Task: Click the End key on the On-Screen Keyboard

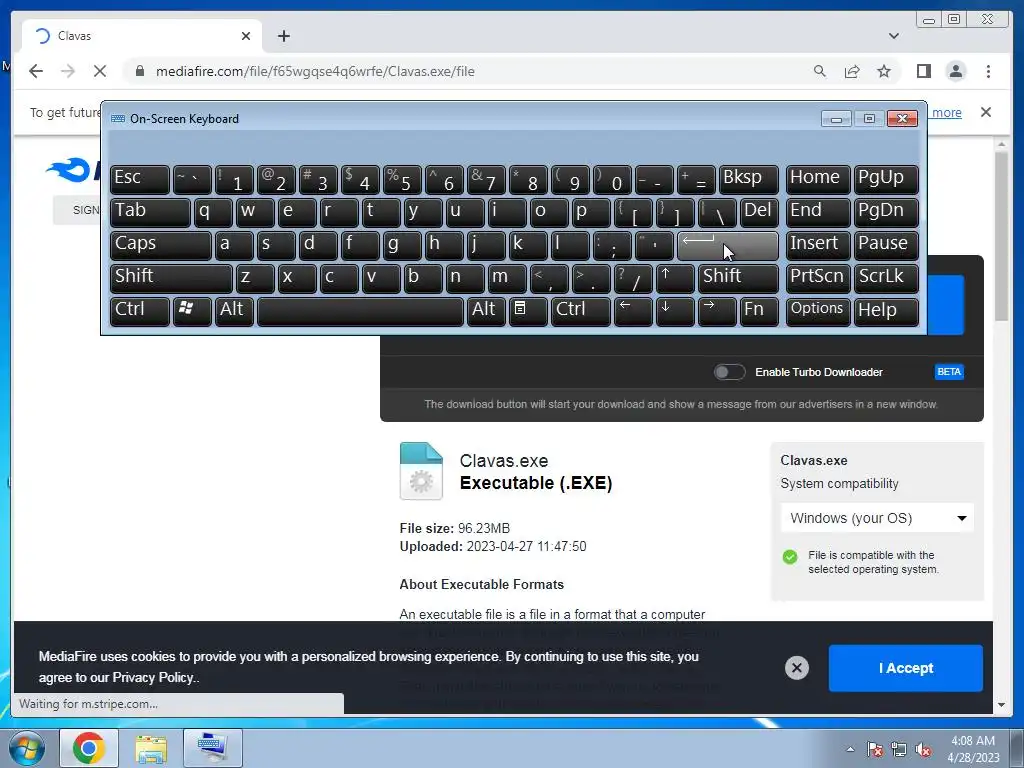Action: click(x=818, y=213)
